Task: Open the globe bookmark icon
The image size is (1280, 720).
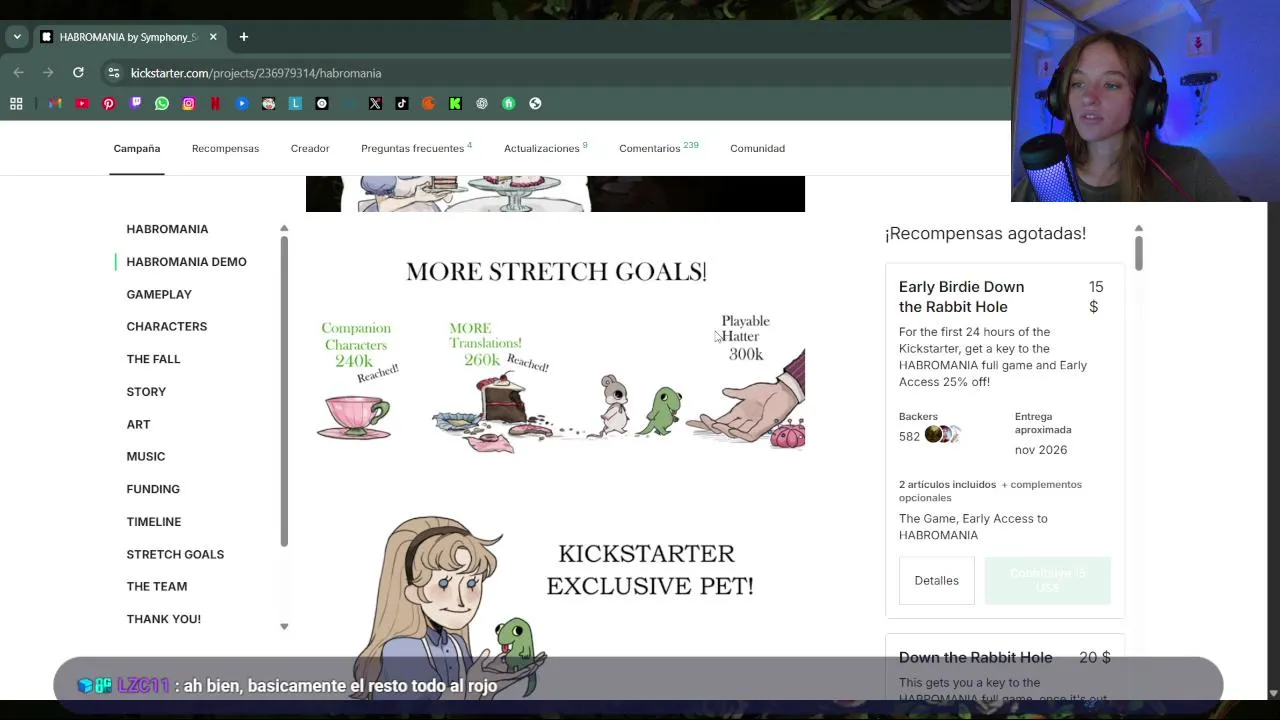Action: pyautogui.click(x=535, y=103)
